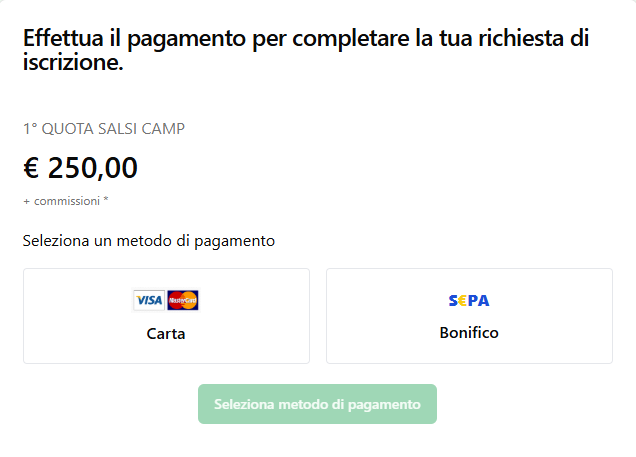This screenshot has width=636, height=457.
Task: Click the asterisk after commissioni
Action: point(106,200)
